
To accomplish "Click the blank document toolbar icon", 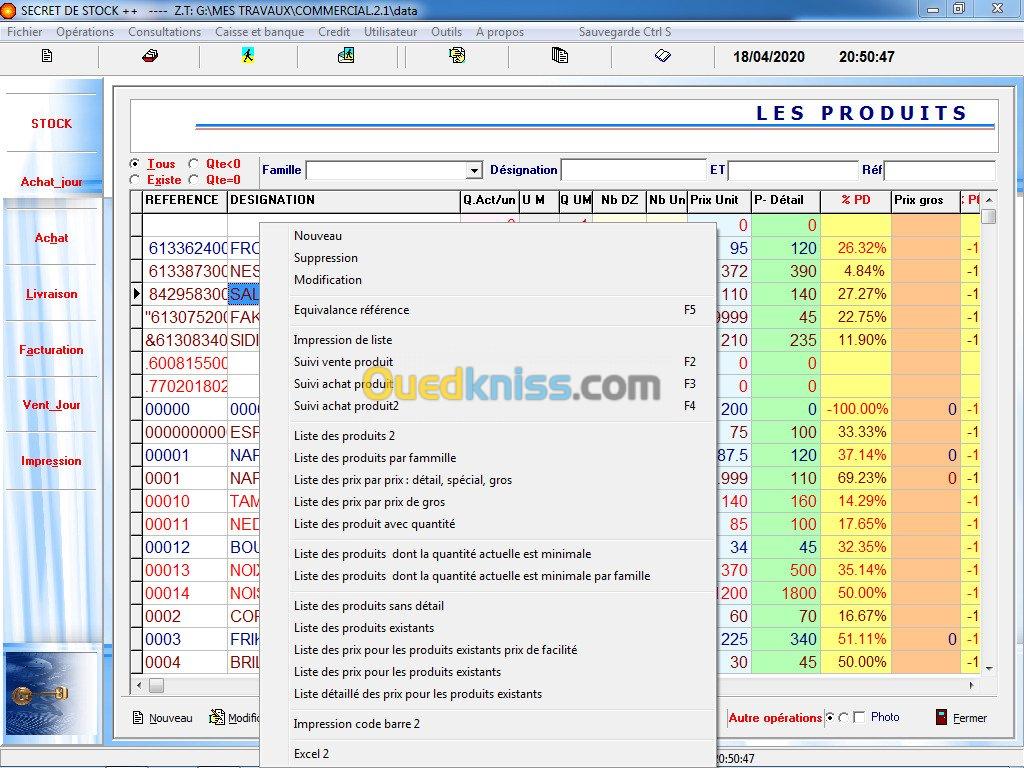I will pyautogui.click(x=47, y=56).
